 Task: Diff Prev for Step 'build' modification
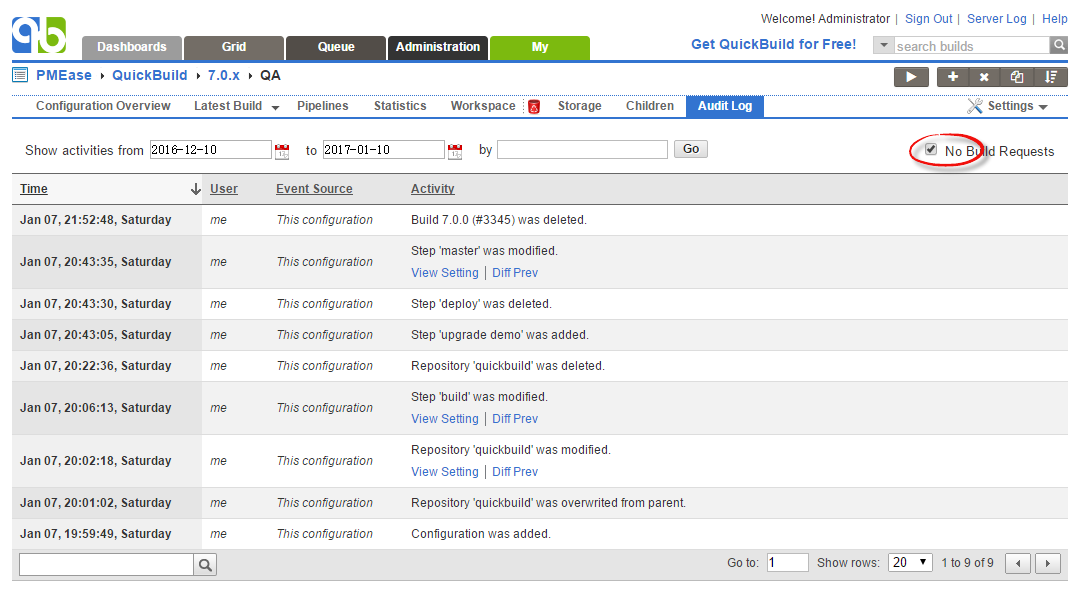515,419
